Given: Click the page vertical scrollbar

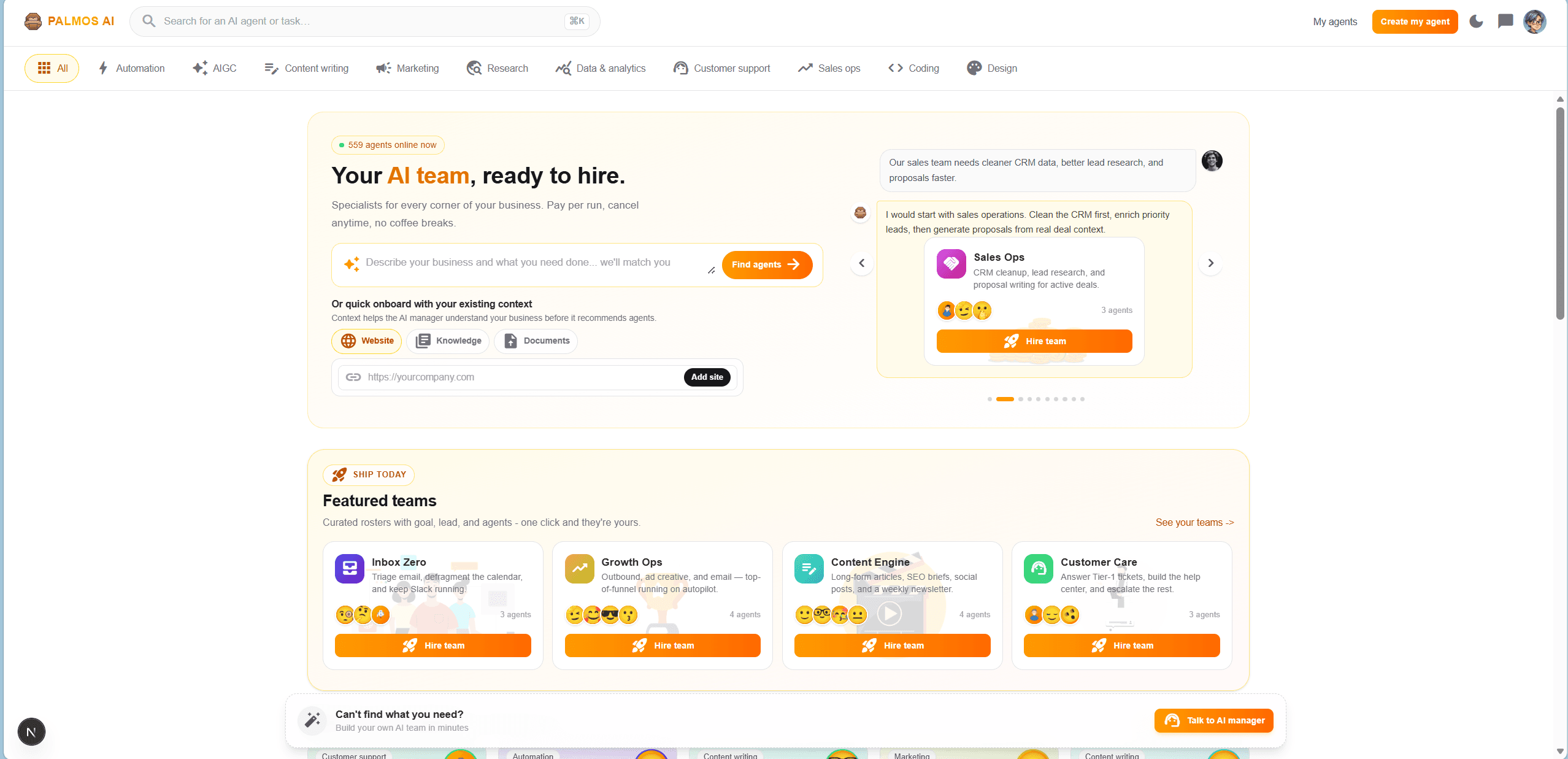Looking at the screenshot, I should click(1560, 214).
